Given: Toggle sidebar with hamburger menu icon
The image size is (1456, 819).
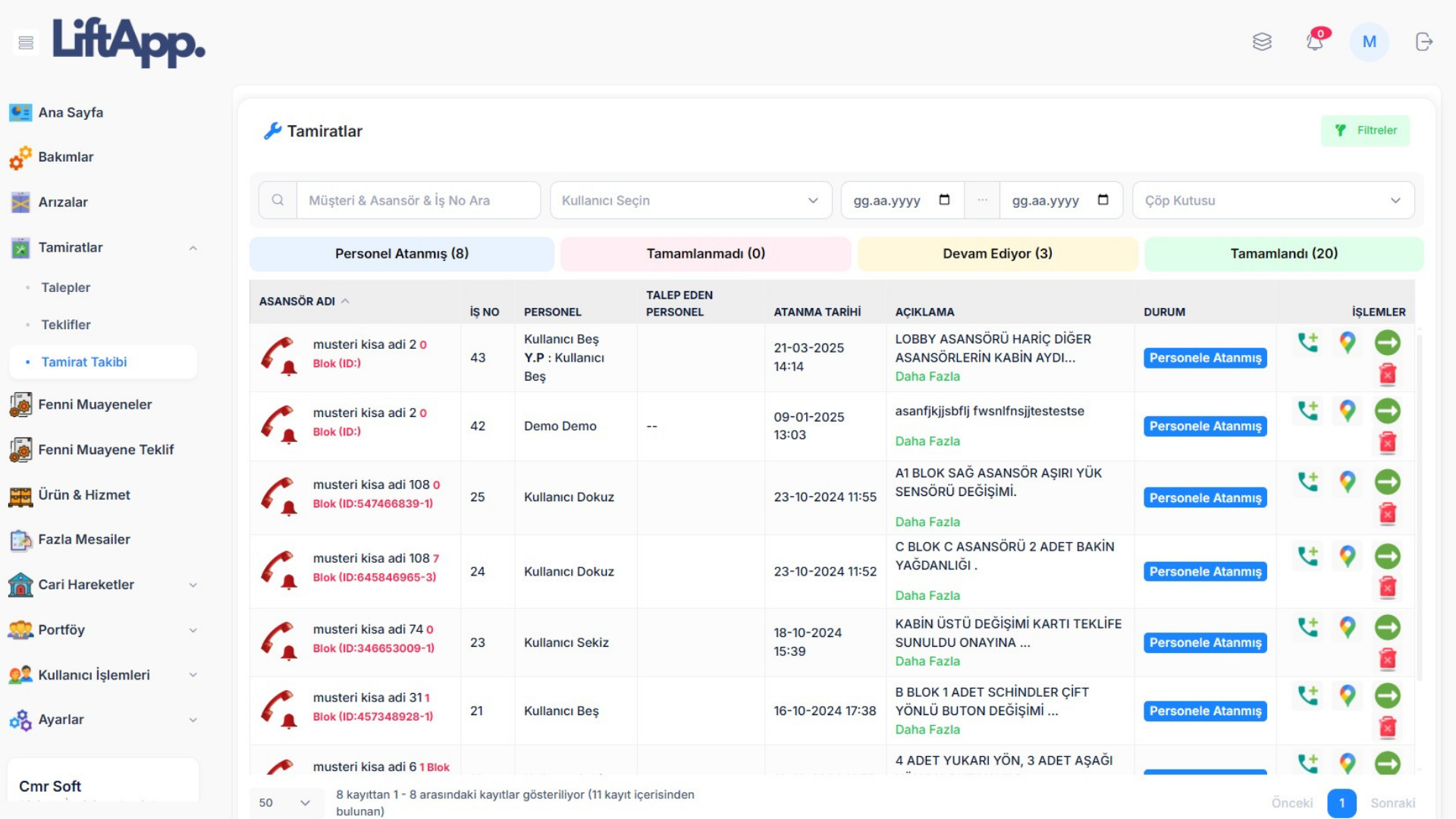Looking at the screenshot, I should click(26, 42).
